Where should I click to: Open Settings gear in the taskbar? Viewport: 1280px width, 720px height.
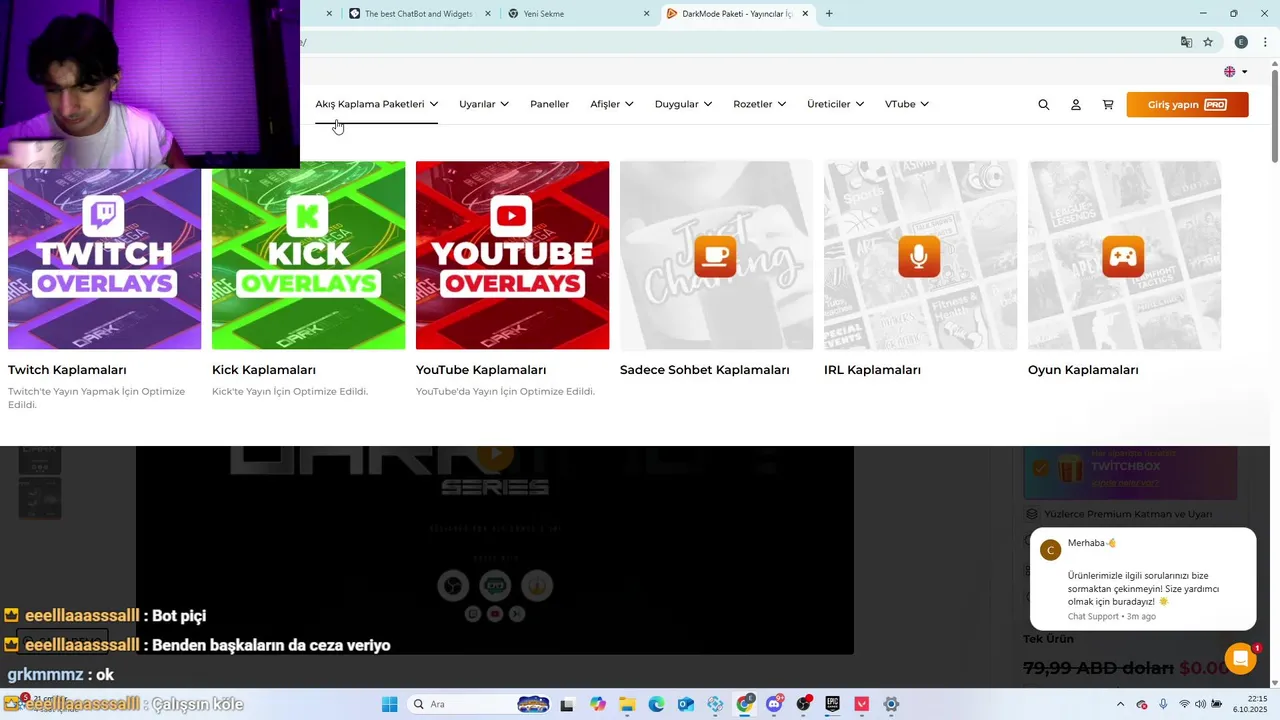tap(891, 704)
